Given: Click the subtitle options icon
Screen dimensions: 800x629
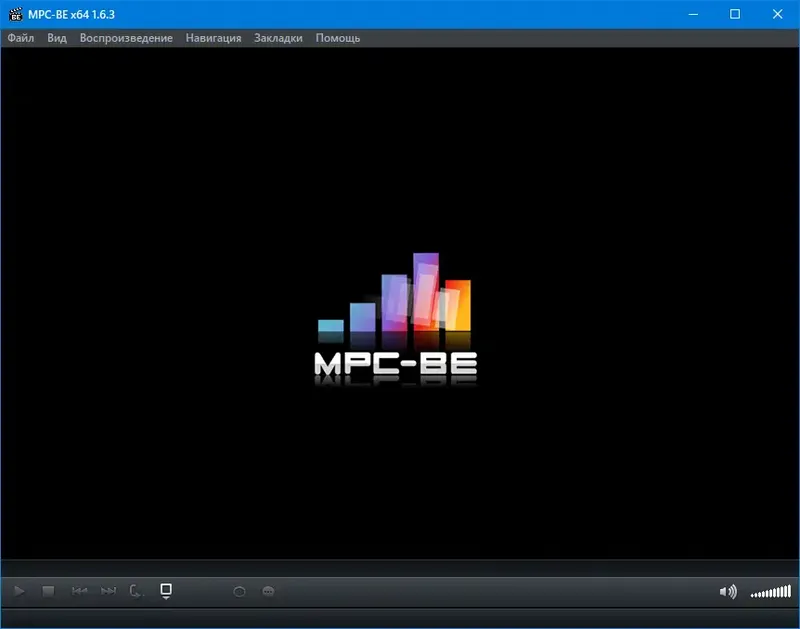Looking at the screenshot, I should [x=268, y=591].
